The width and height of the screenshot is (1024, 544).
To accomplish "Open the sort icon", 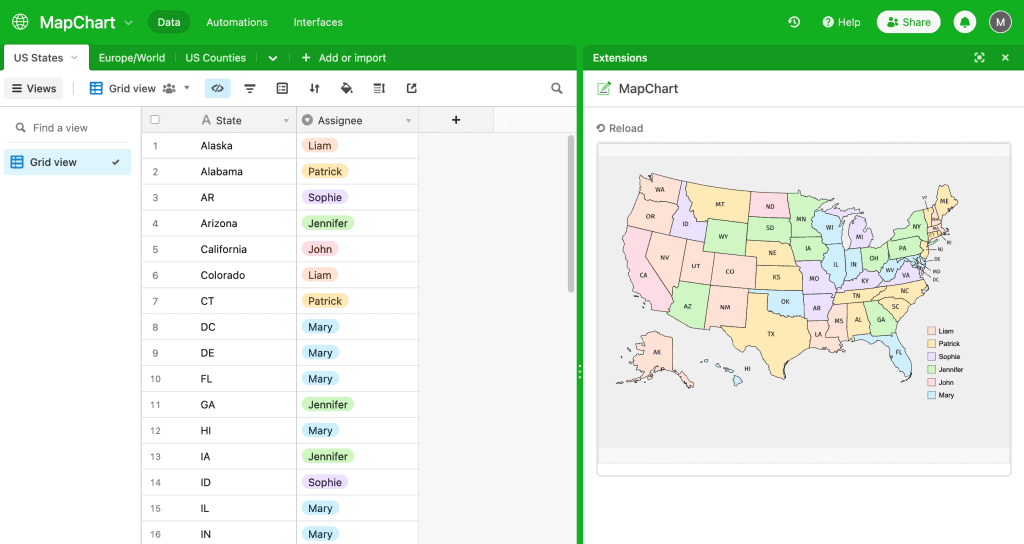I will point(314,88).
